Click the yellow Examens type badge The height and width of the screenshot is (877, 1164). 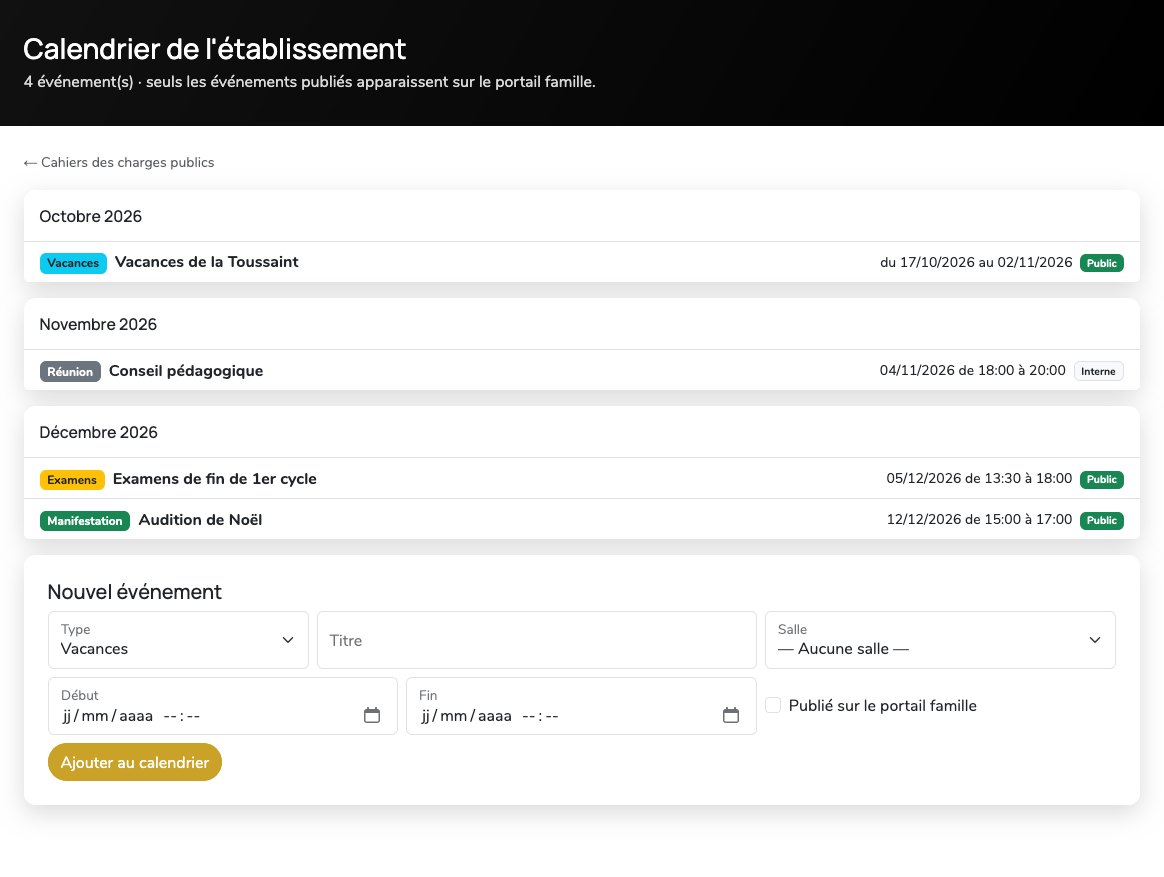72,480
